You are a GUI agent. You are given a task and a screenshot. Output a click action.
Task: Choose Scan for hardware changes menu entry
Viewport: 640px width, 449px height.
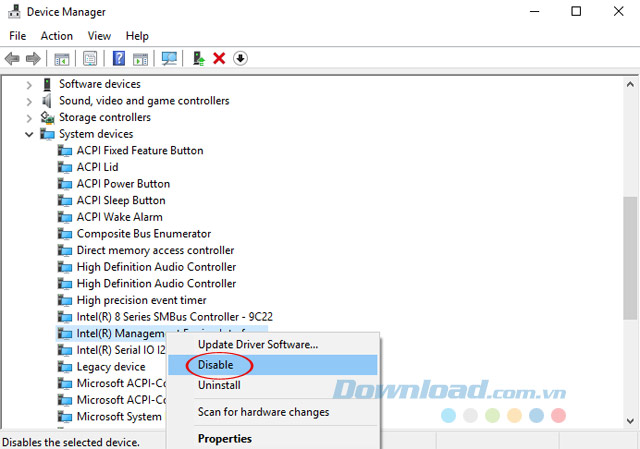tap(273, 412)
